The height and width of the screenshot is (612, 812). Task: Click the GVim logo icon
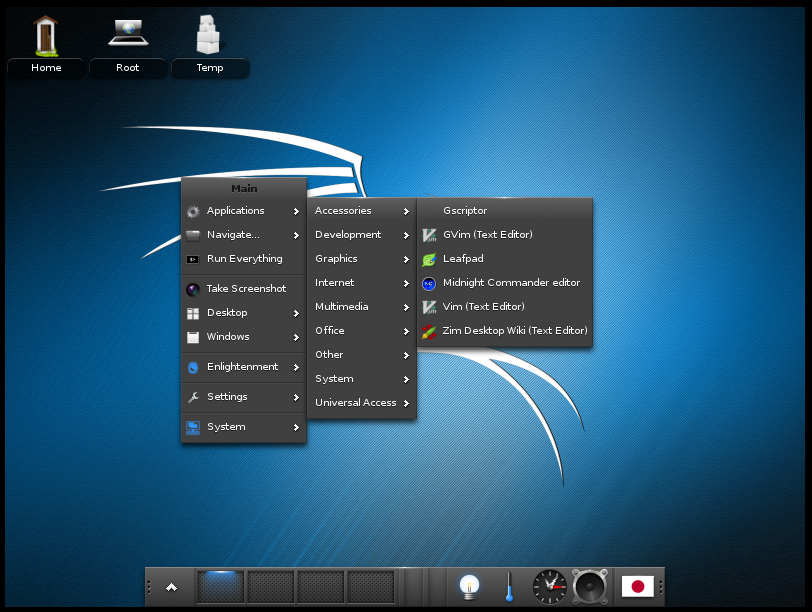click(429, 235)
